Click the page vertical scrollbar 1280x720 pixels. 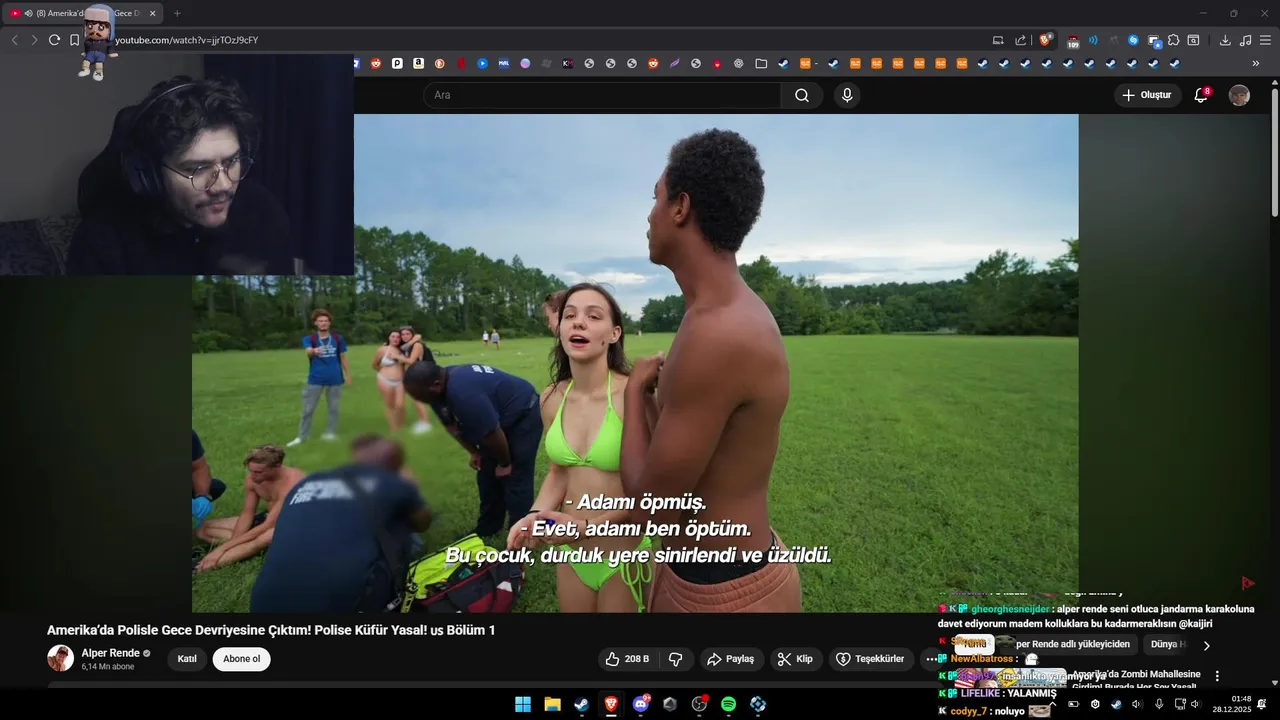[x=1274, y=151]
